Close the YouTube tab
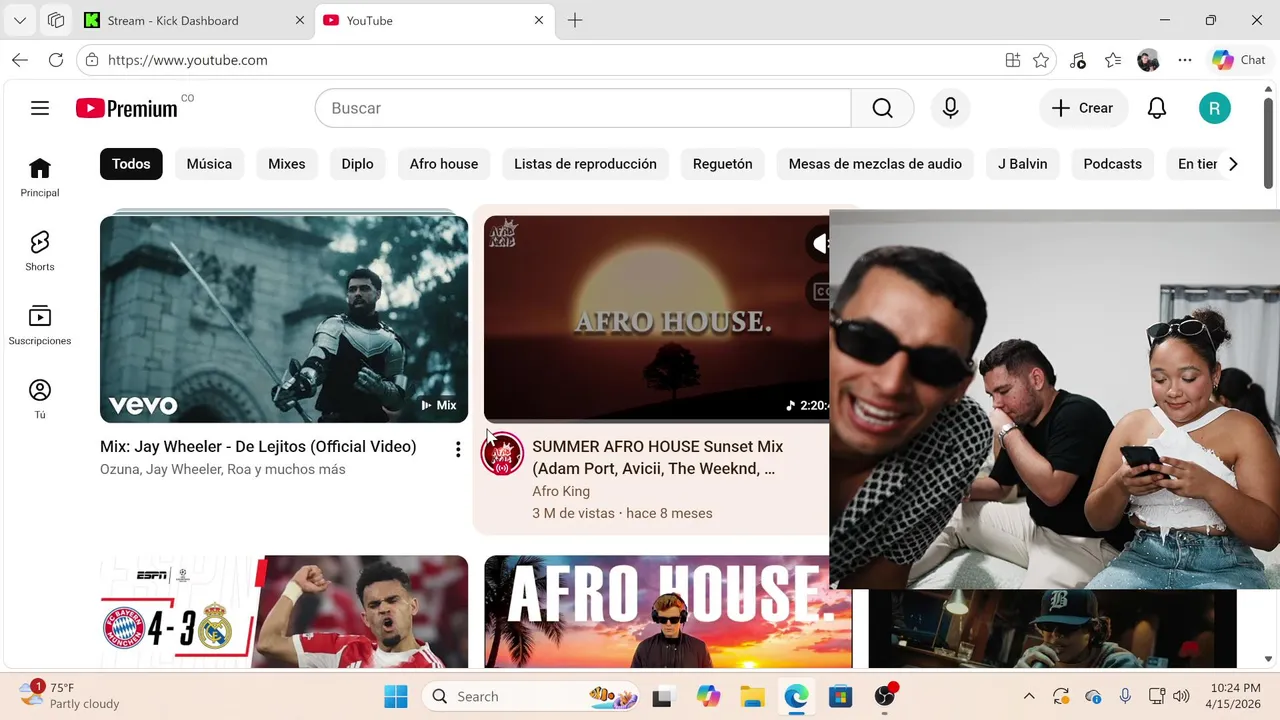The width and height of the screenshot is (1280, 720). 539,20
